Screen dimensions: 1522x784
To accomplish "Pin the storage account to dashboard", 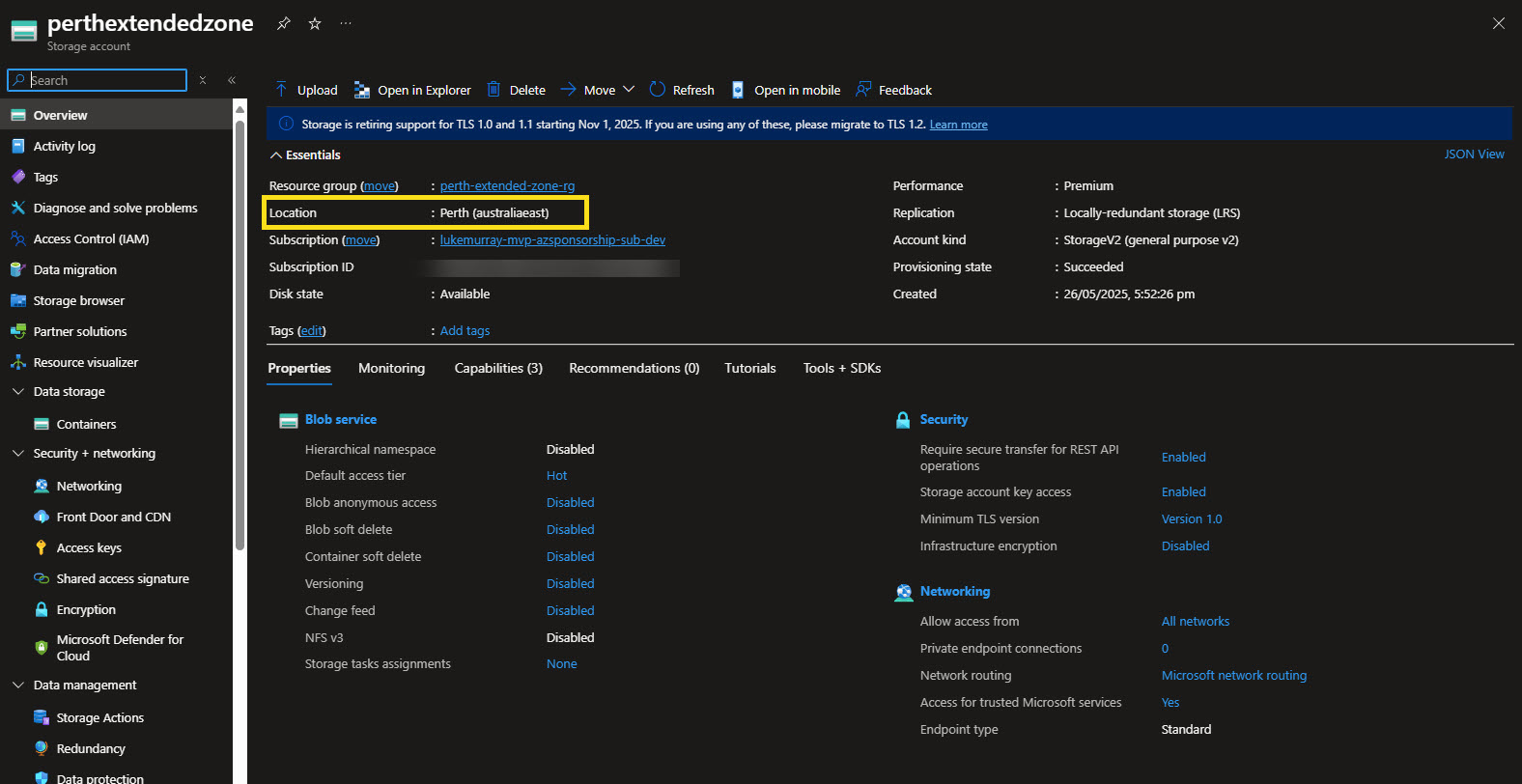I will click(283, 23).
